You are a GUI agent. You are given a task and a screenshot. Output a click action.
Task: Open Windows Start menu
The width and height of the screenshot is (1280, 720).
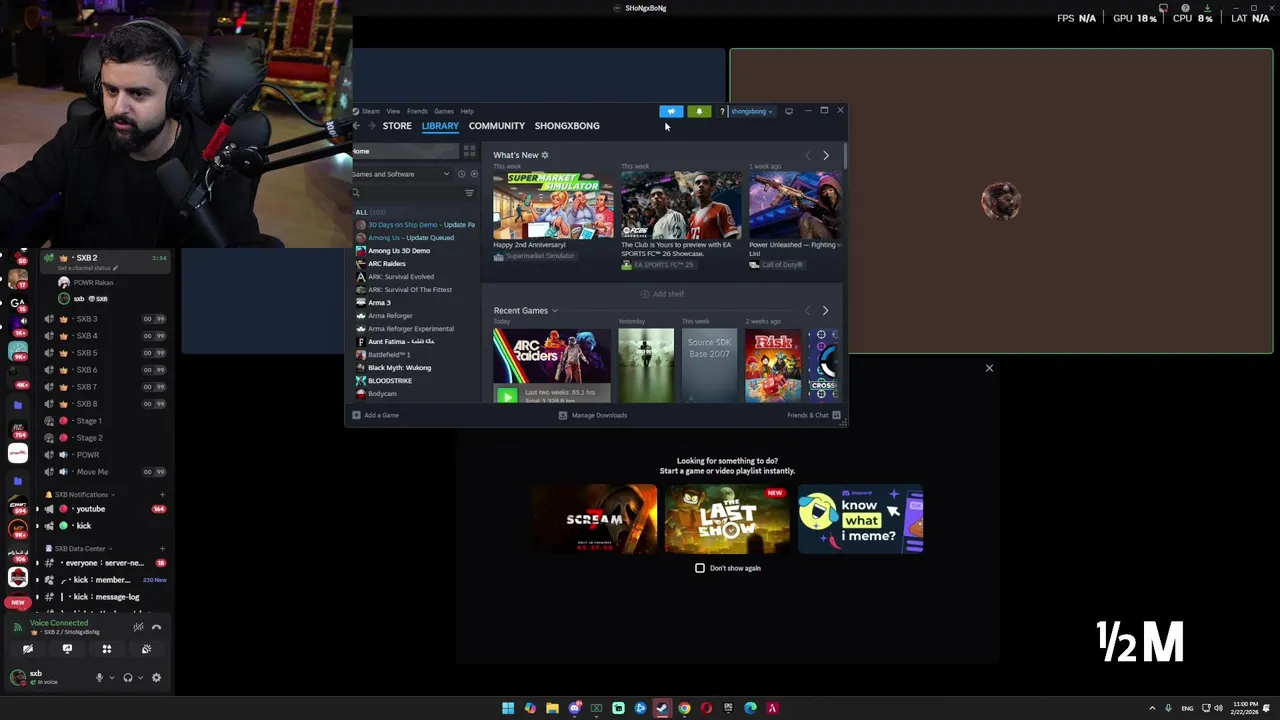(x=508, y=708)
